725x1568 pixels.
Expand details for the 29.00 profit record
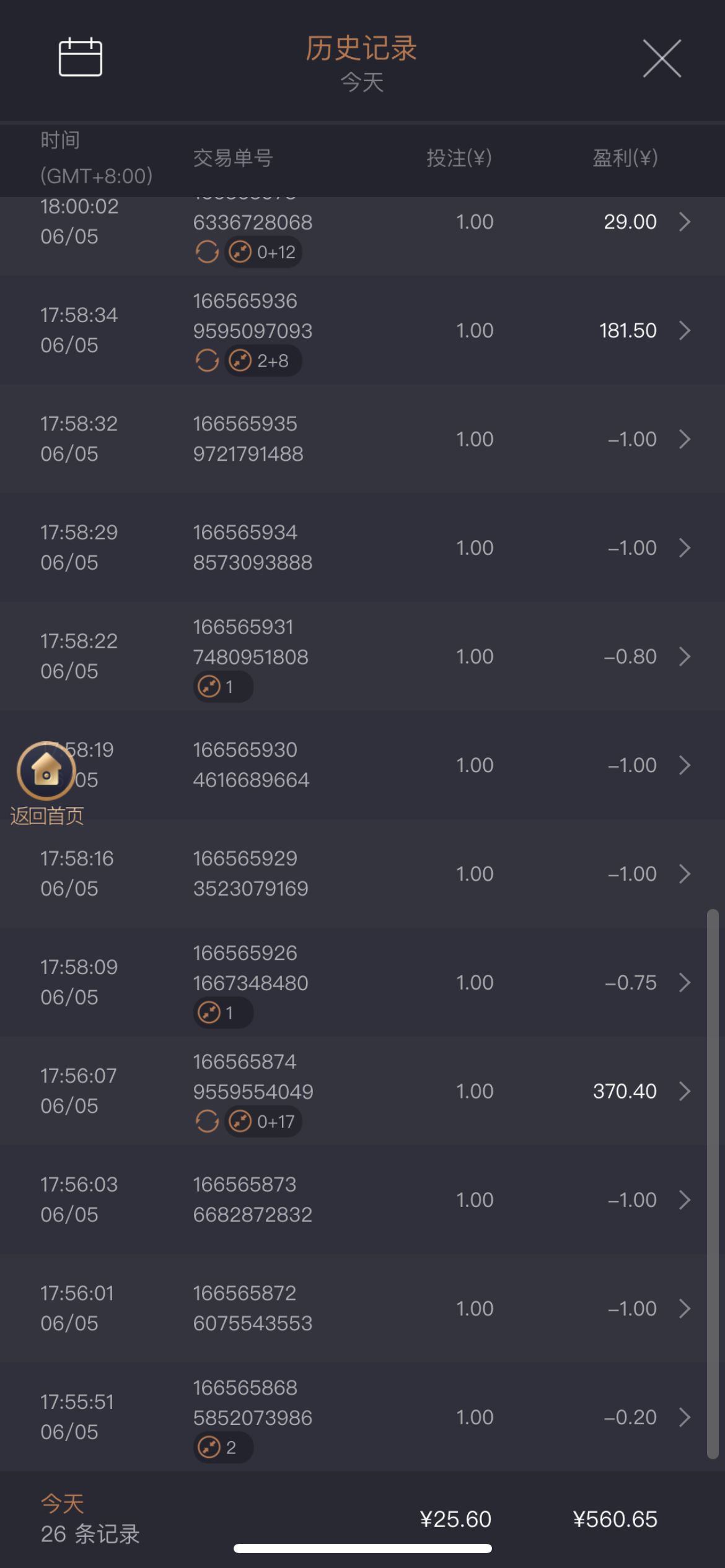click(x=685, y=222)
